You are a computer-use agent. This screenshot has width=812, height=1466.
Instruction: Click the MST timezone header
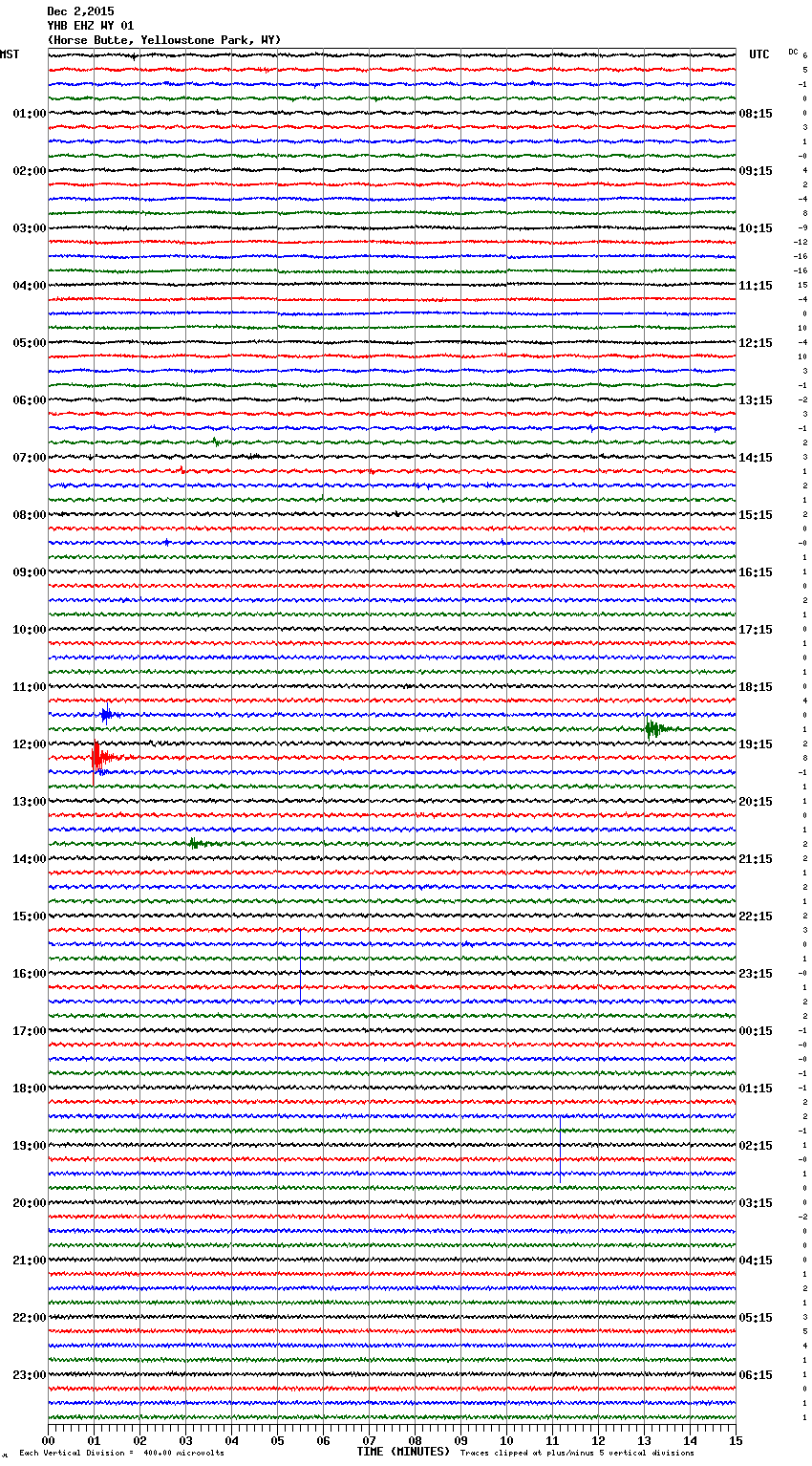click(10, 54)
